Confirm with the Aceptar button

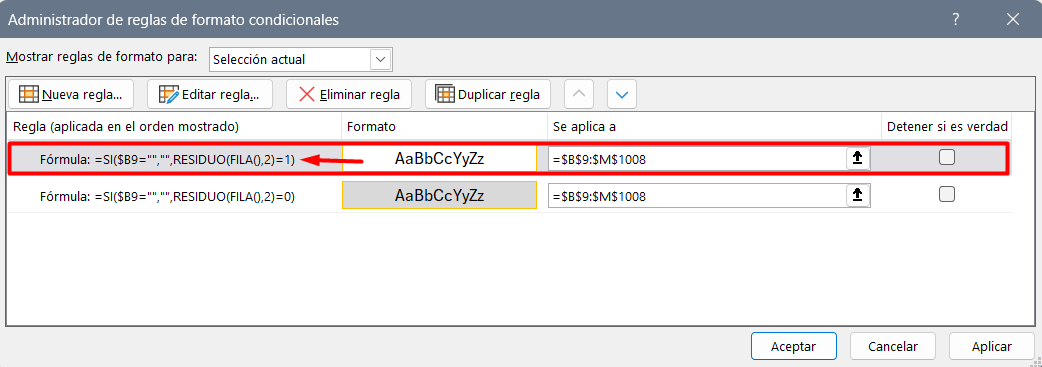coord(793,346)
